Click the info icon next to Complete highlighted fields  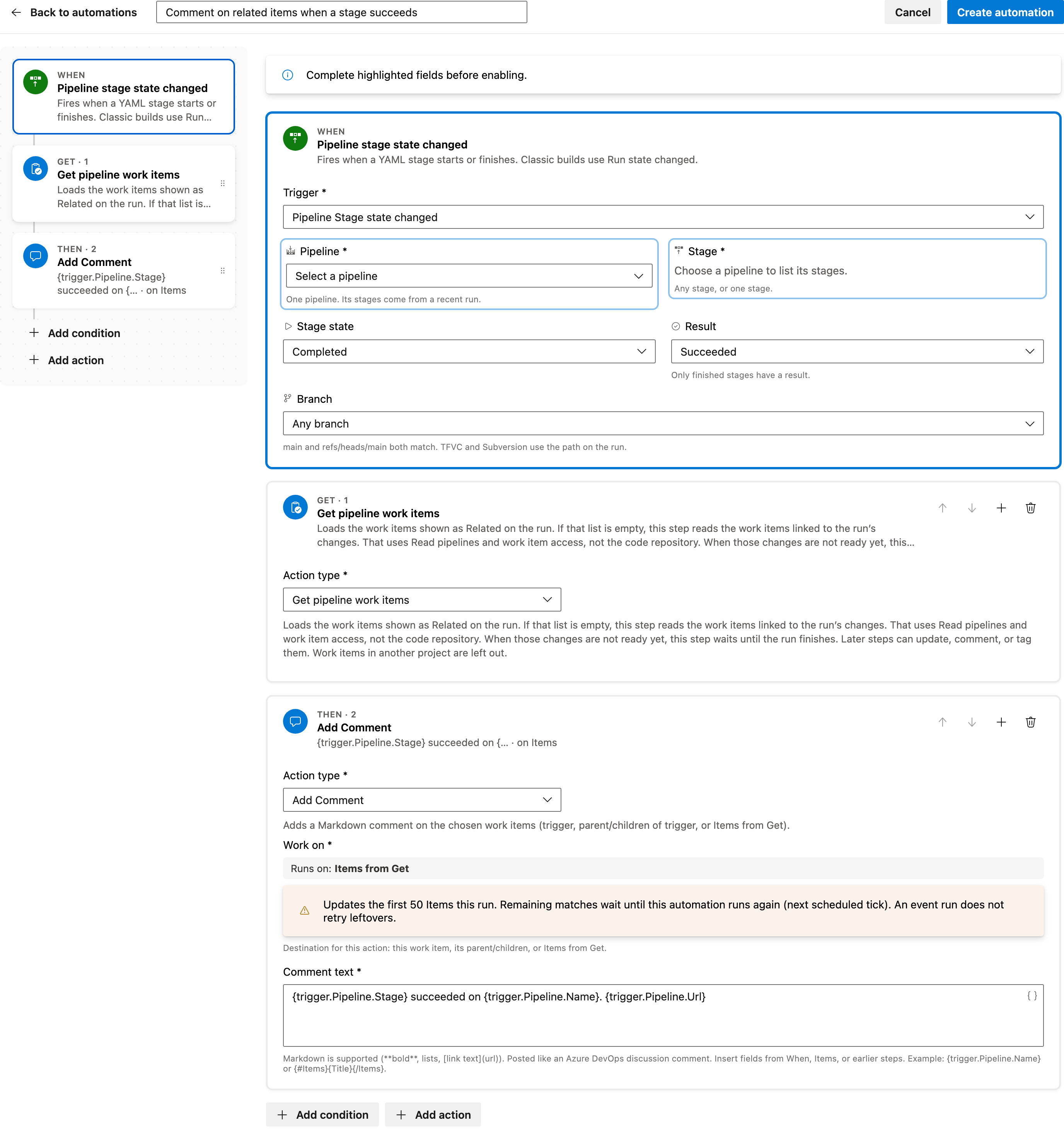(287, 75)
